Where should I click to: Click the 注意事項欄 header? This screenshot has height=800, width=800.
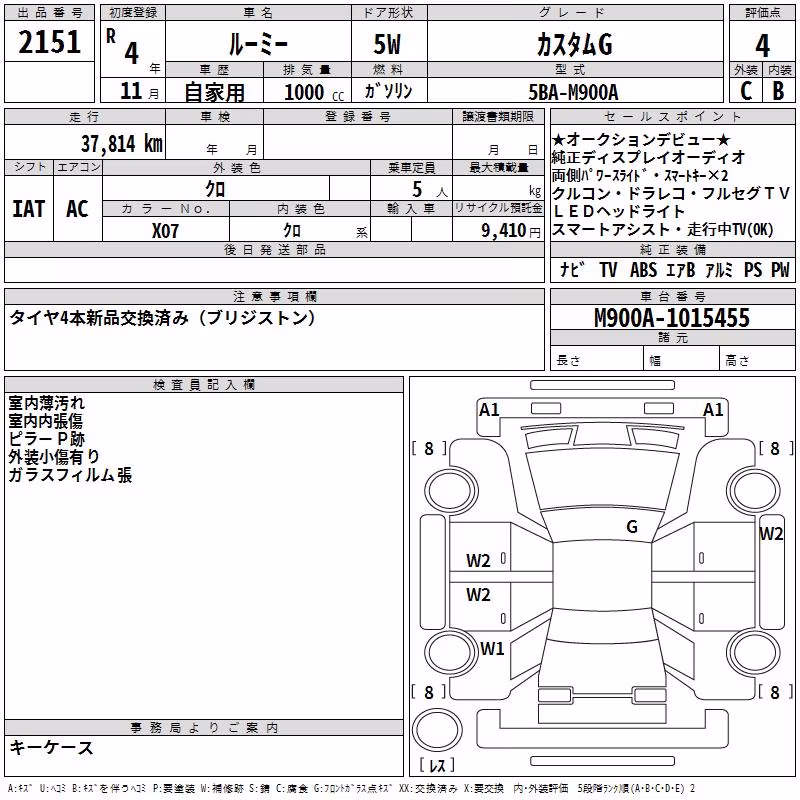tap(274, 296)
